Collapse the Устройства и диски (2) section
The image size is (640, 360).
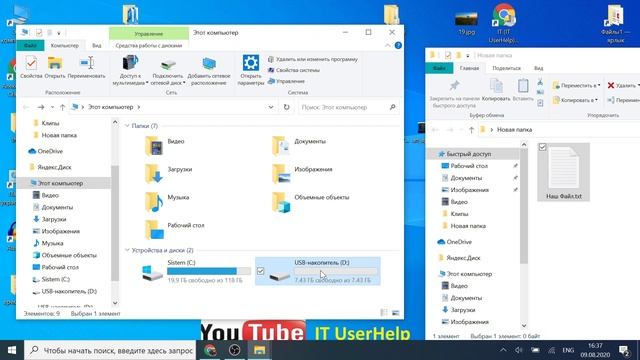pos(127,250)
